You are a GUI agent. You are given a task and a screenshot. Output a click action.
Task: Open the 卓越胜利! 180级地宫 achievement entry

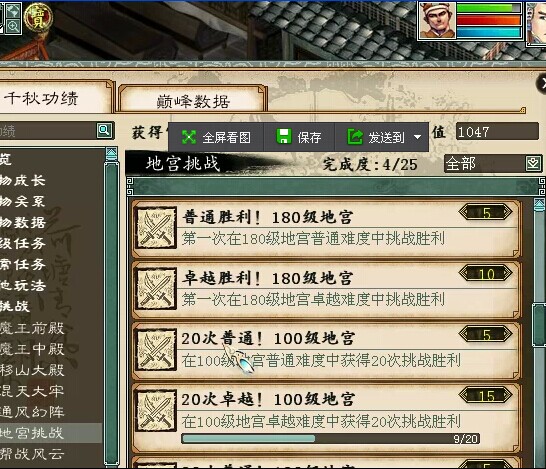tap(326, 290)
